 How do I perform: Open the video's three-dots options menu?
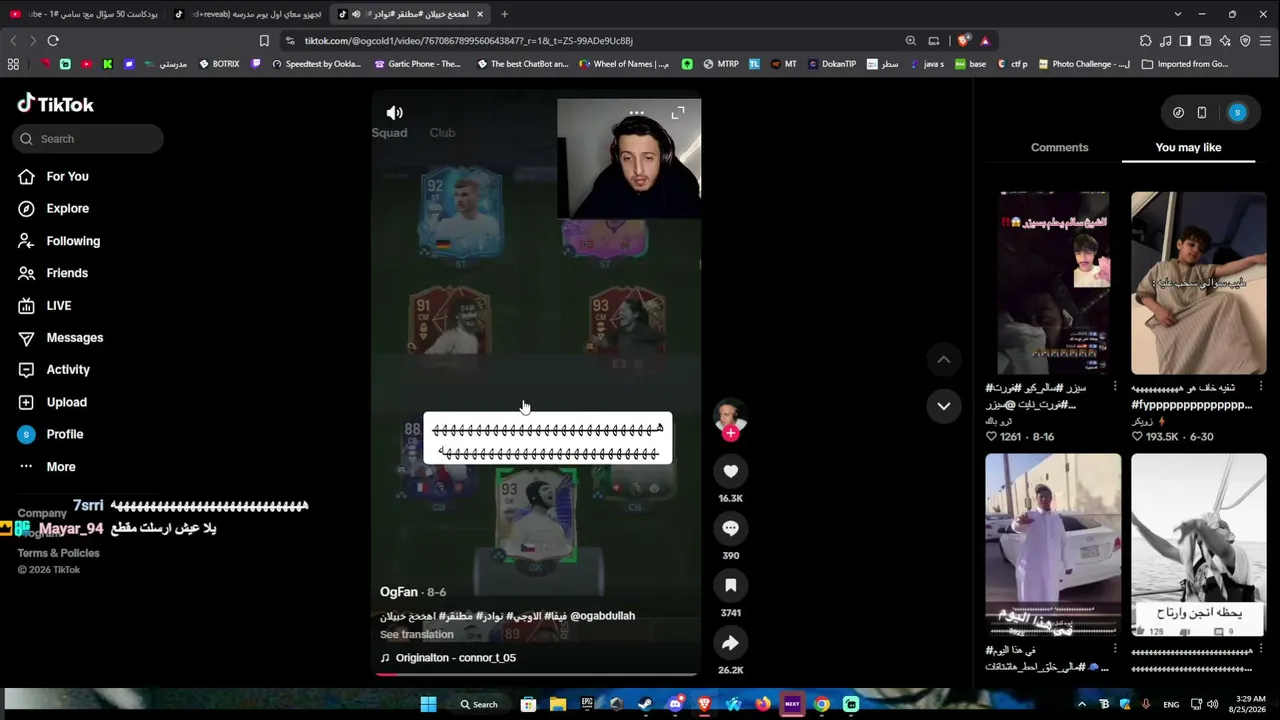pyautogui.click(x=636, y=113)
